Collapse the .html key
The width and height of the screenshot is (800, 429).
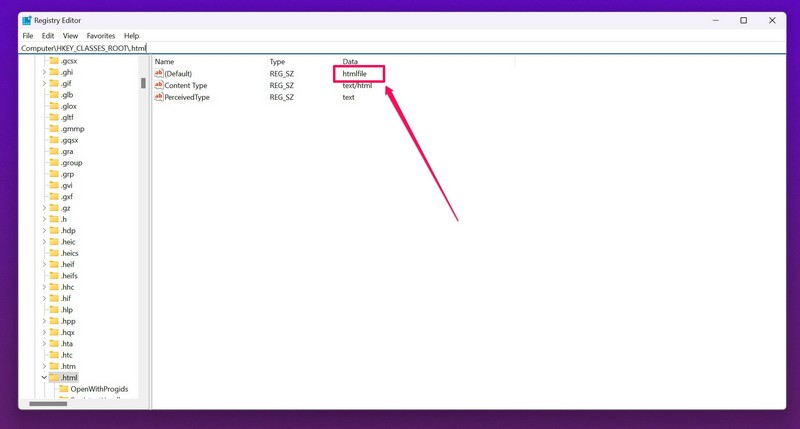[x=44, y=377]
